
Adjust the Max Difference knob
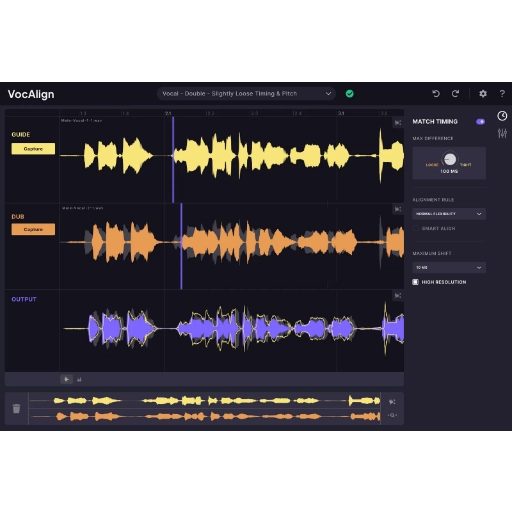click(x=450, y=159)
